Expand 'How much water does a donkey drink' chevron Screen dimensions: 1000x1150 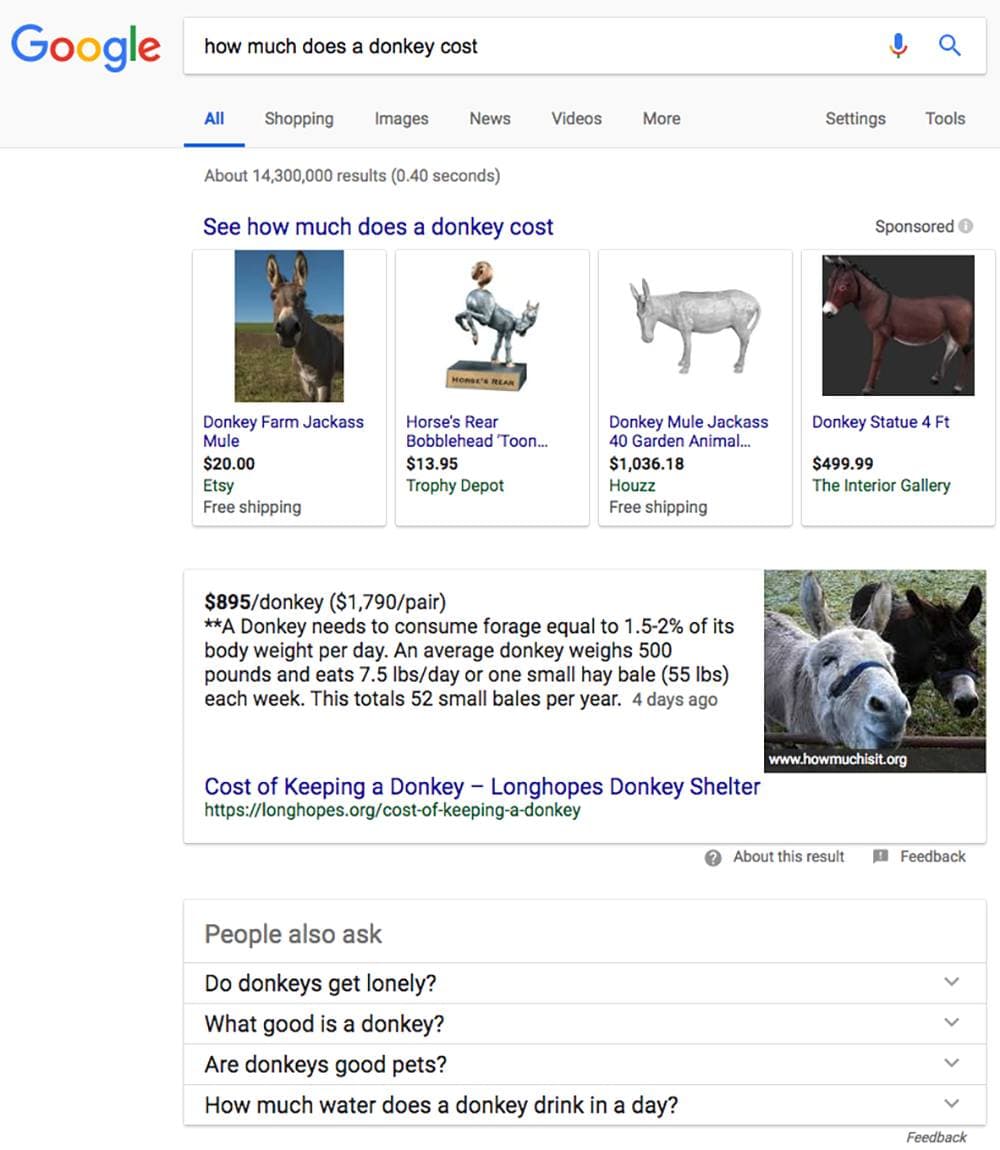[x=952, y=1103]
